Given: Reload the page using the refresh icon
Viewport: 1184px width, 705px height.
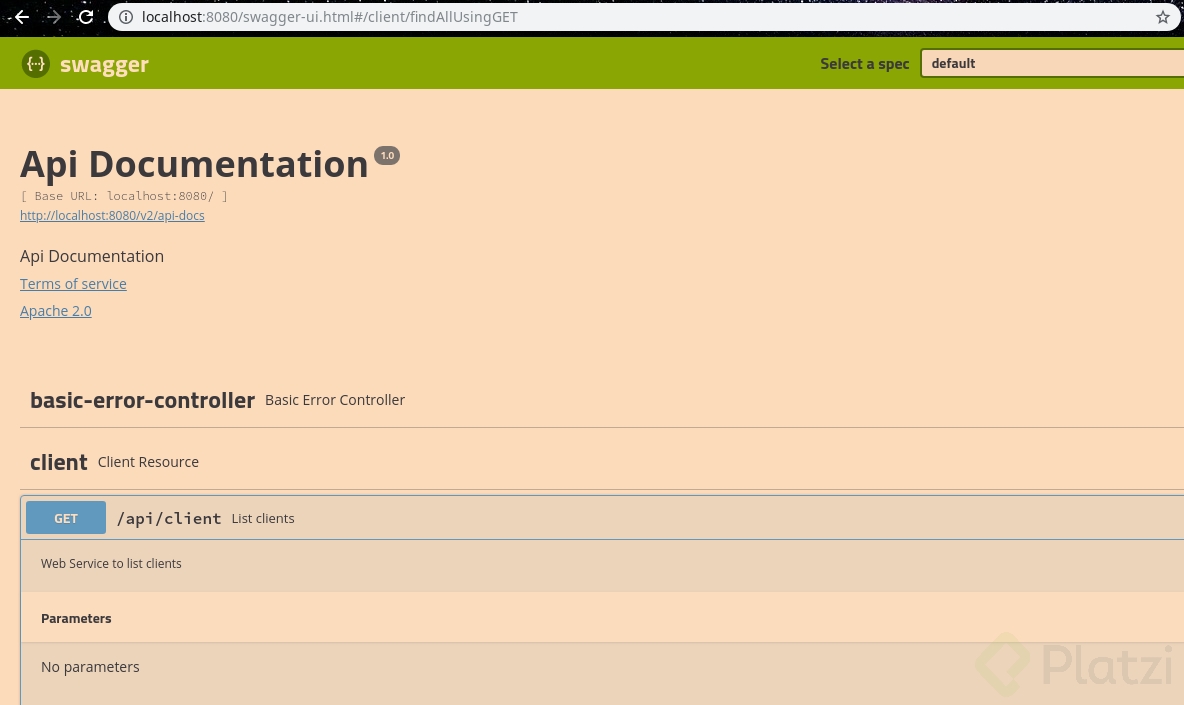Looking at the screenshot, I should (86, 17).
